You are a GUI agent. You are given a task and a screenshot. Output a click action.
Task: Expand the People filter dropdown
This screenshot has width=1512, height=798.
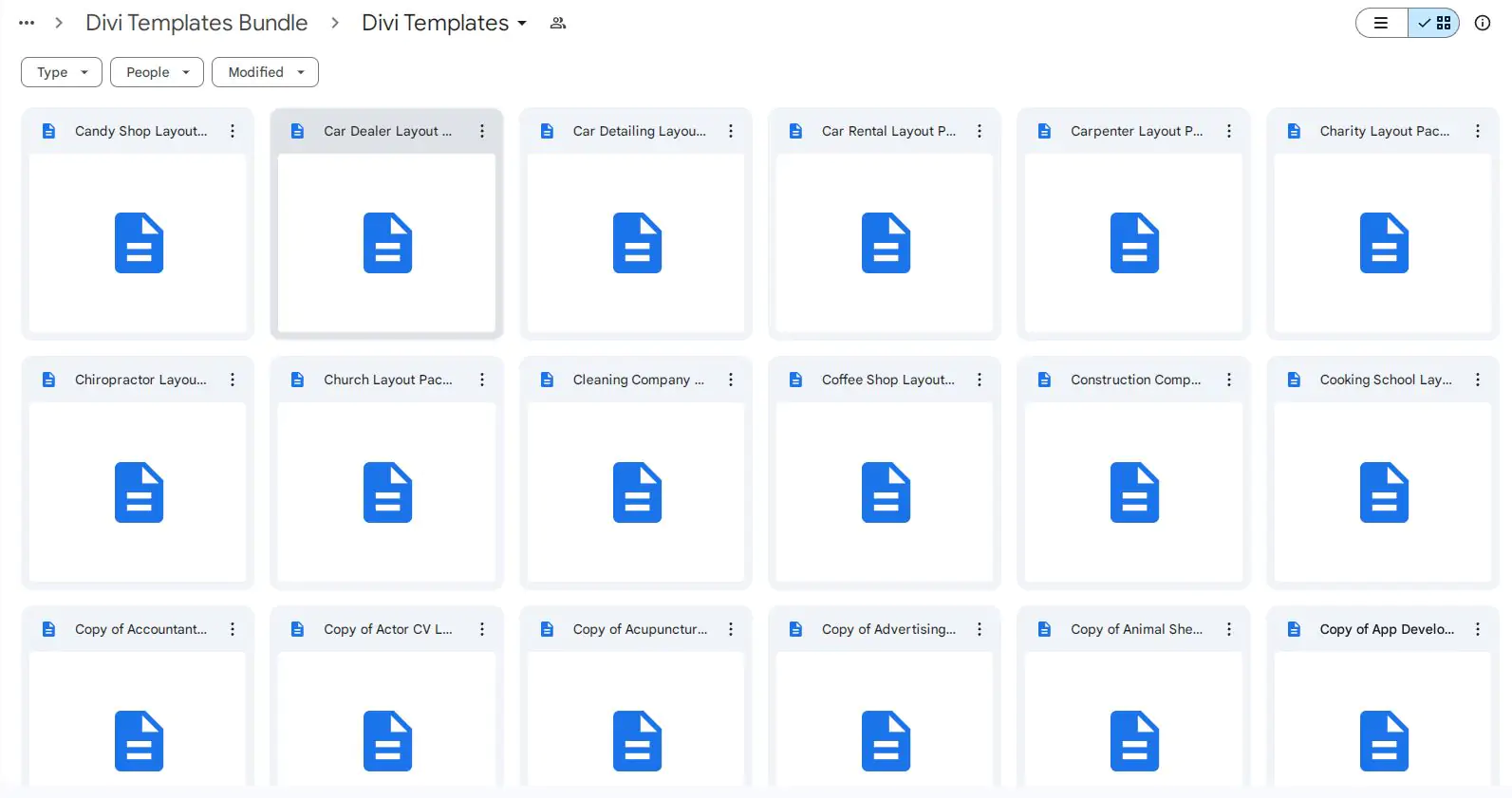[x=157, y=72]
